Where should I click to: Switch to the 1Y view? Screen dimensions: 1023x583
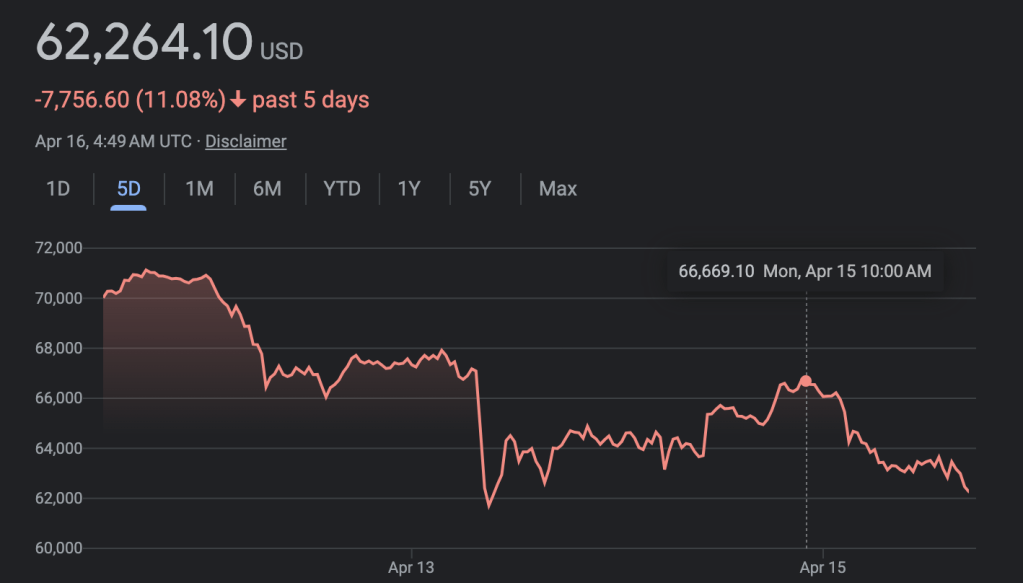(x=409, y=189)
